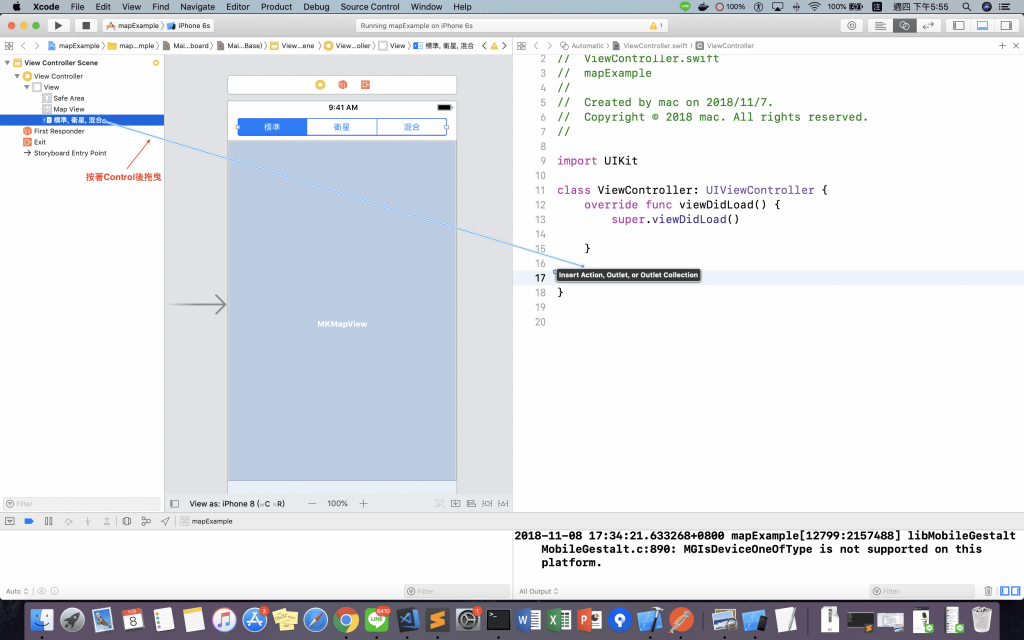Hide or show the Navigator panel

[959, 25]
